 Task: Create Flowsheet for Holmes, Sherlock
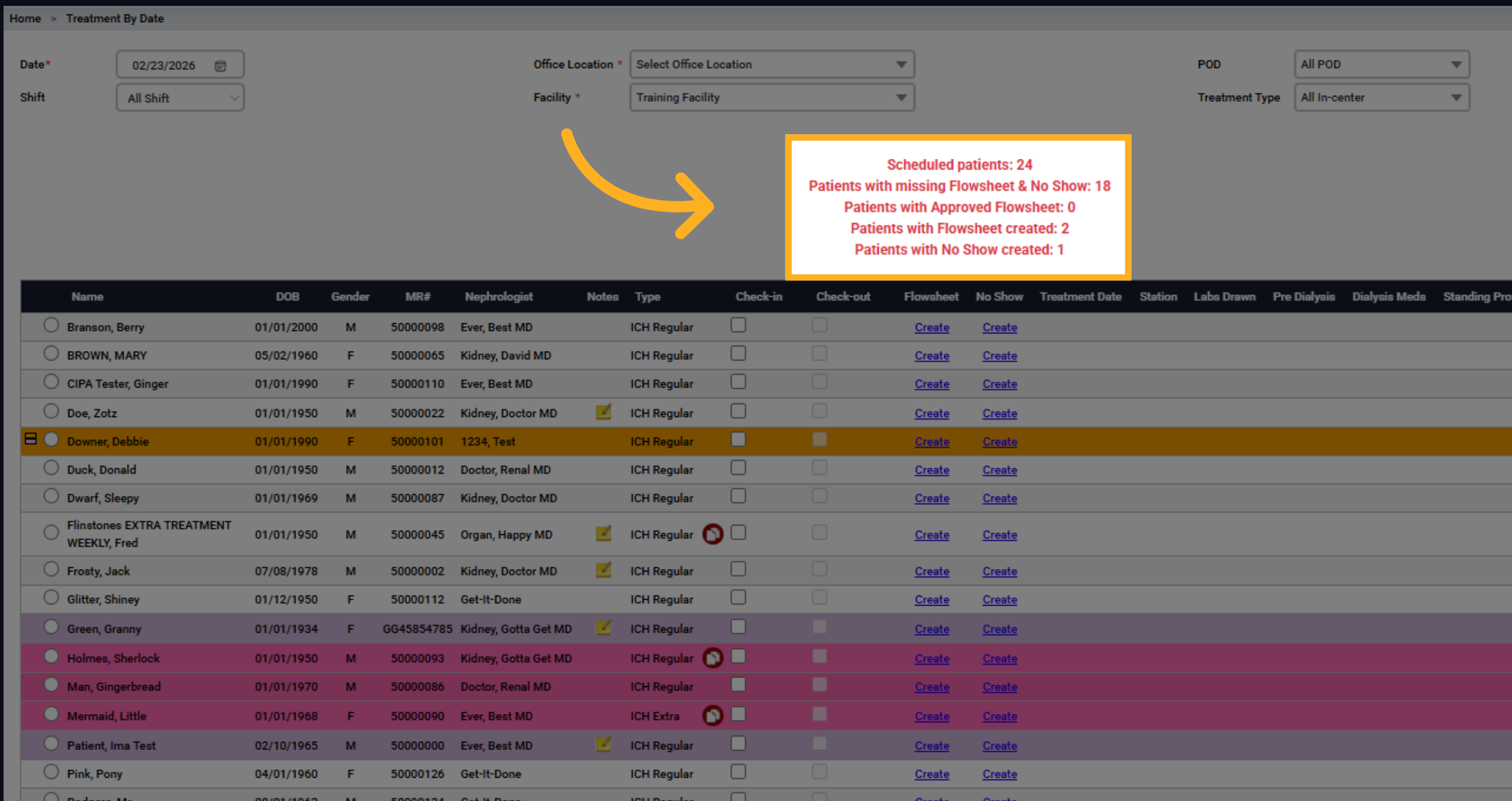point(932,659)
